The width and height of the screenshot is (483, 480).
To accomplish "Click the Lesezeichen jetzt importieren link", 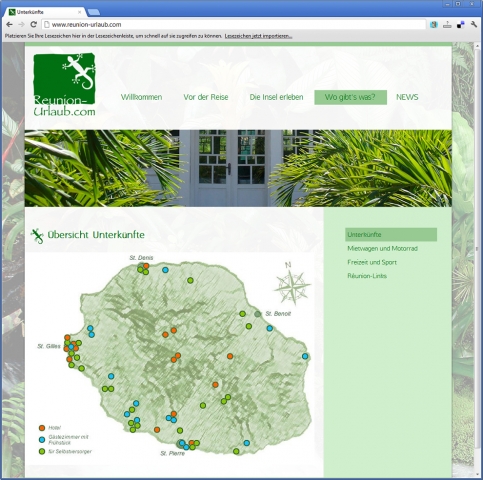I will pyautogui.click(x=258, y=36).
